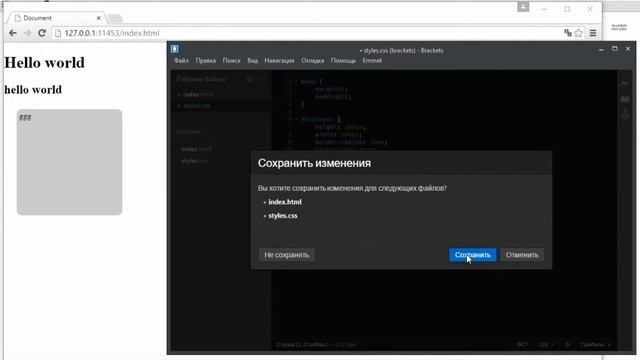Viewport: 640px width, 360px height.
Task: Bookmark the page with star icon
Action: click(x=578, y=33)
